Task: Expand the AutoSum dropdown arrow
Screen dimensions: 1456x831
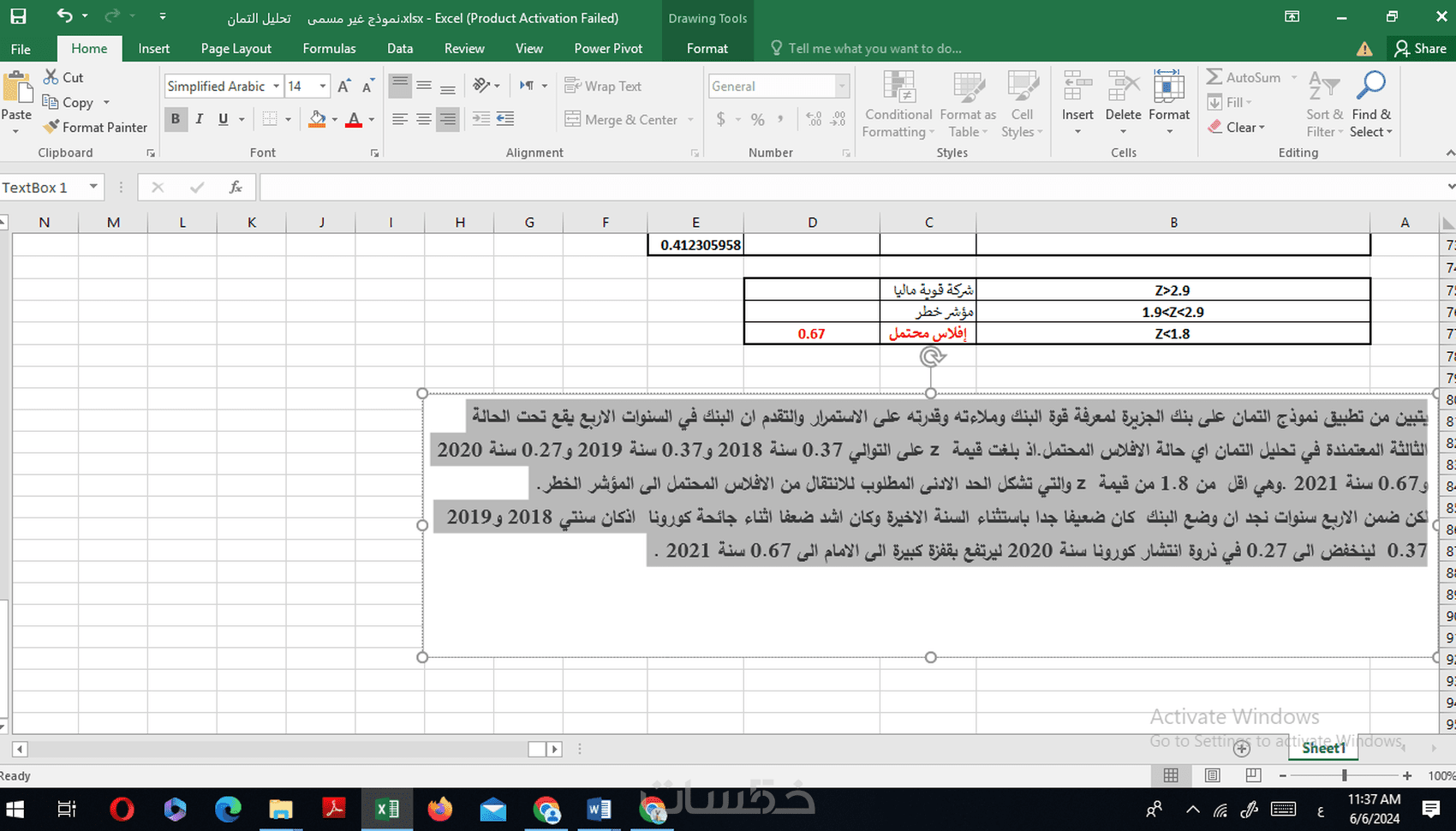Action: 1293,77
